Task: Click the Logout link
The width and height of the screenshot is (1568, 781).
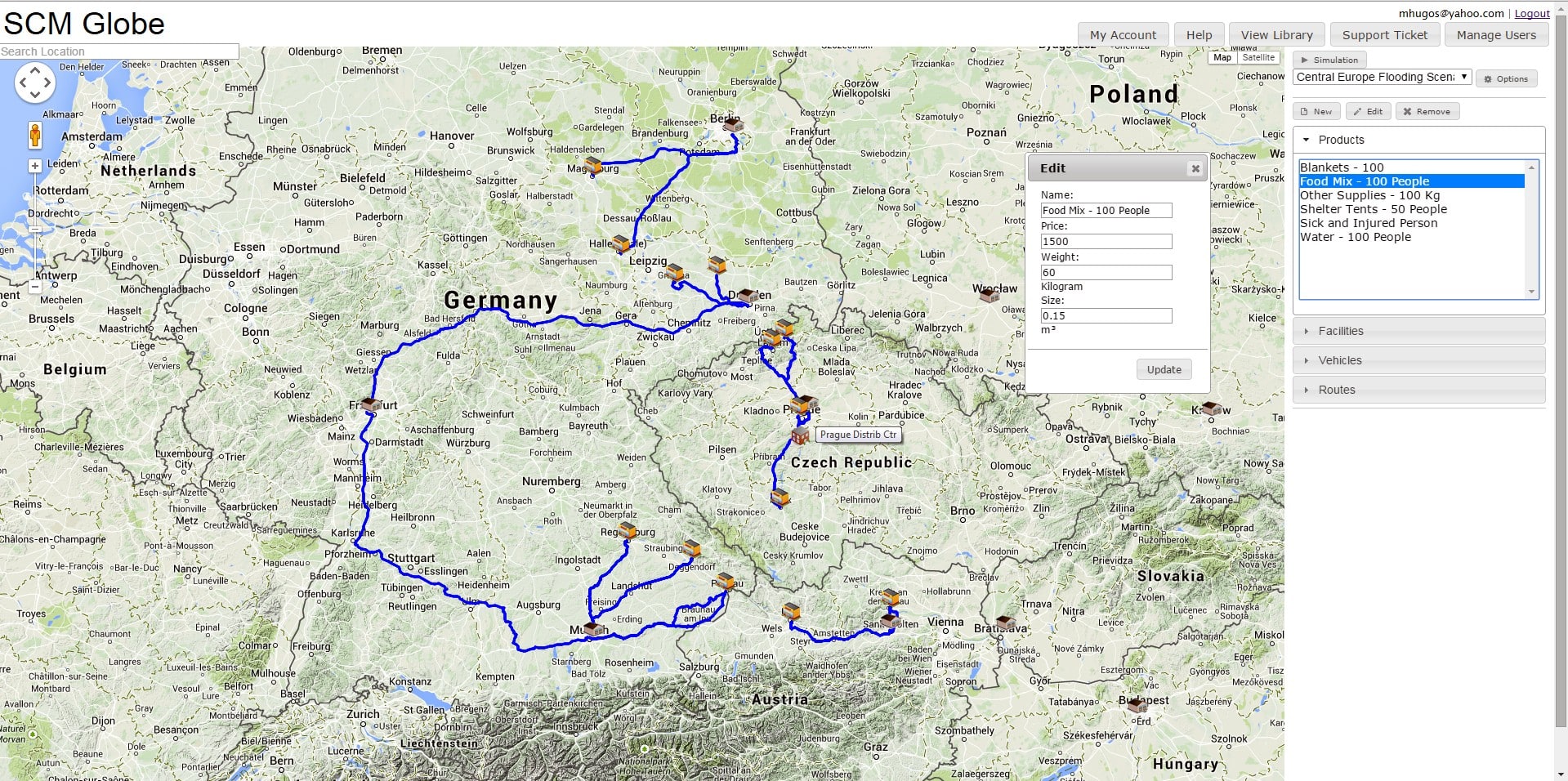Action: 1532,13
